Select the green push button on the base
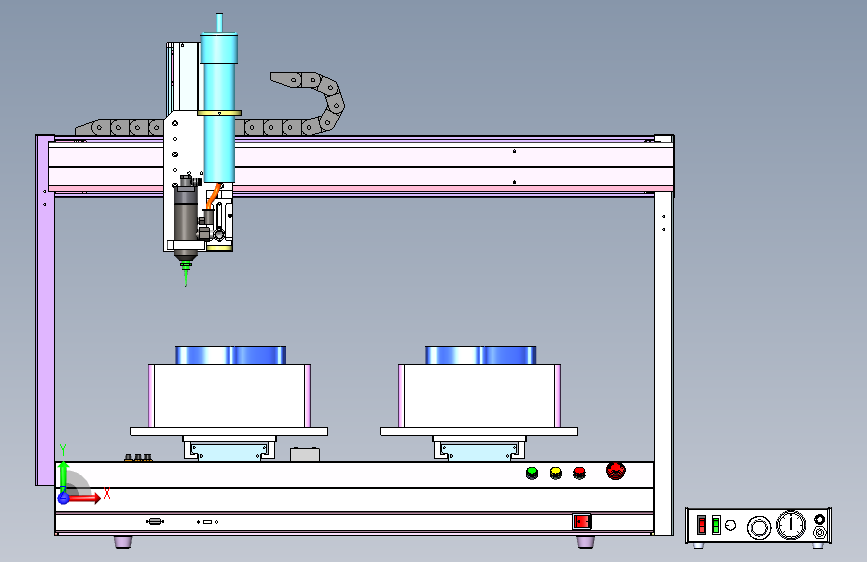 (532, 473)
